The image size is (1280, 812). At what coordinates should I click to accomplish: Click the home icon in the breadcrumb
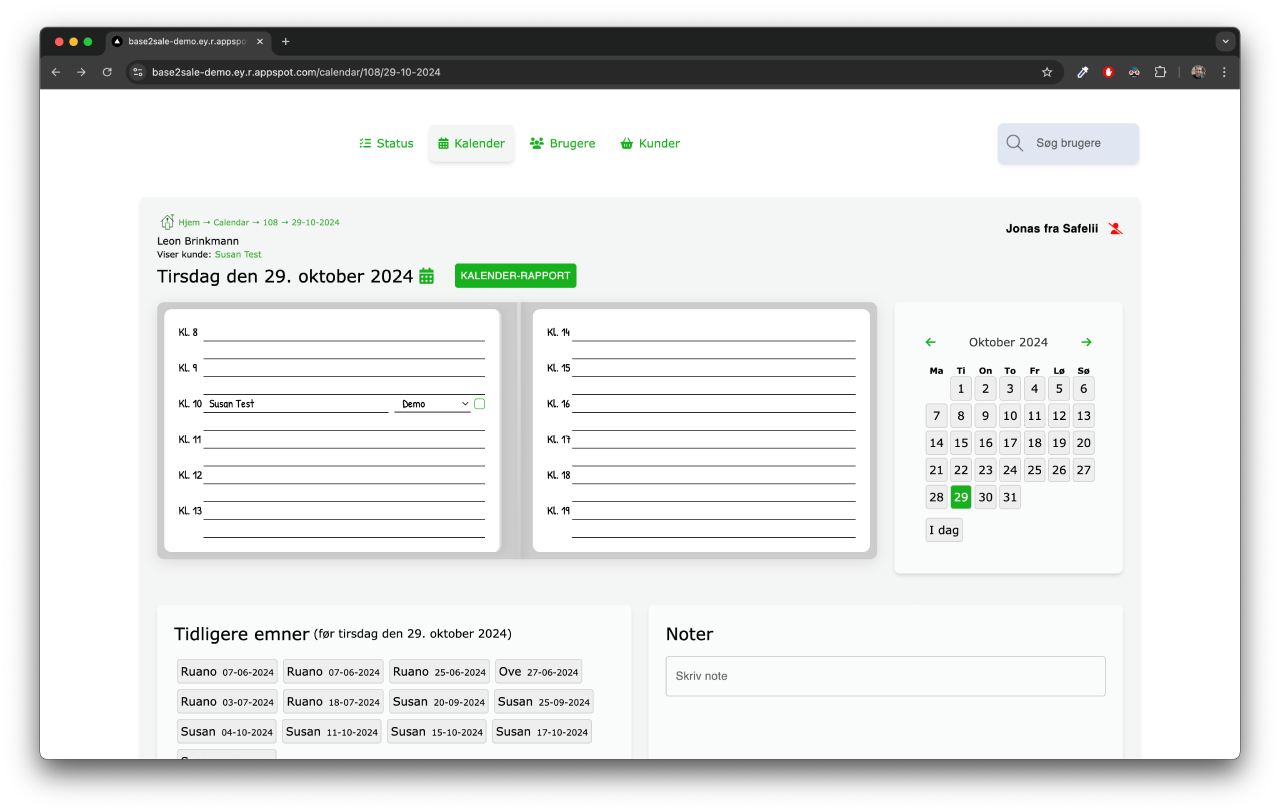tap(167, 222)
